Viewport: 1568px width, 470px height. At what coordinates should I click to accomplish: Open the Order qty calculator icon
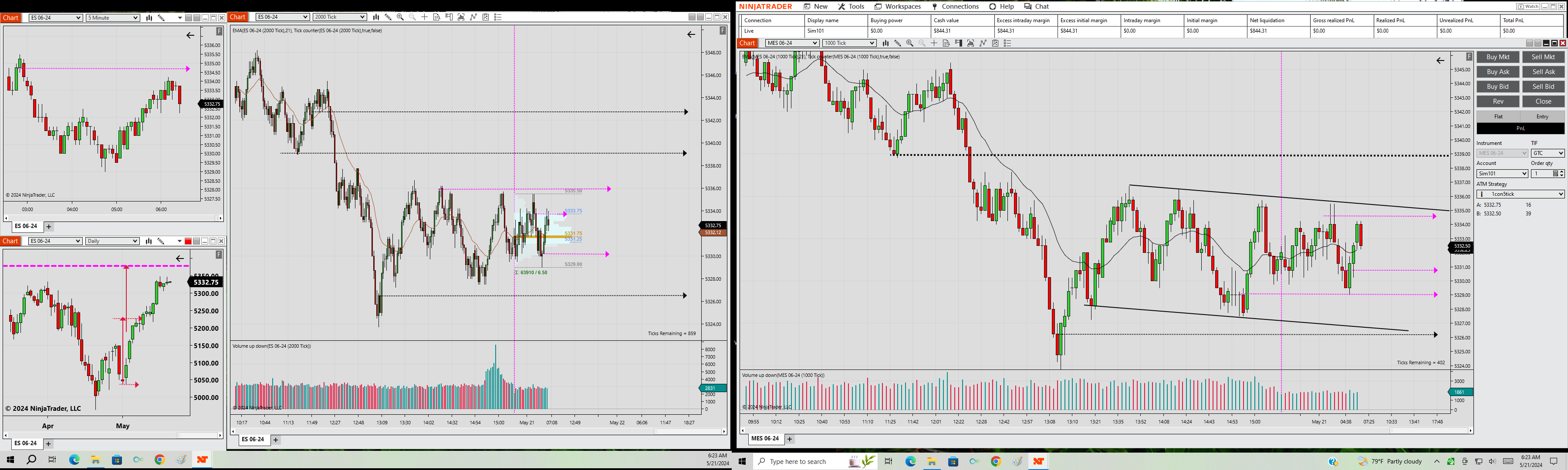click(1555, 174)
